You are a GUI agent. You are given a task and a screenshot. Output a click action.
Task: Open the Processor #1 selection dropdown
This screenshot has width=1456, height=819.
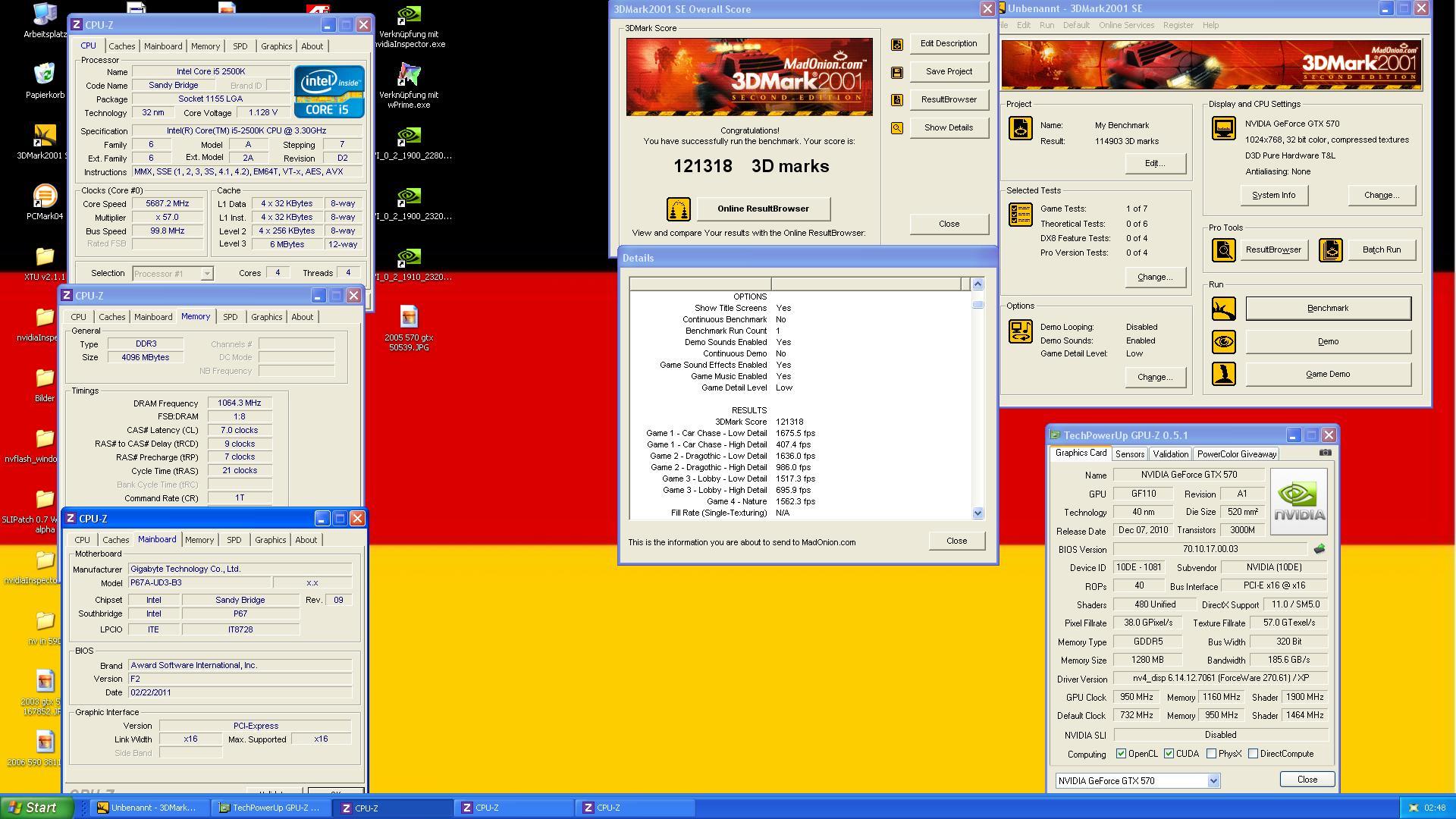coord(173,274)
